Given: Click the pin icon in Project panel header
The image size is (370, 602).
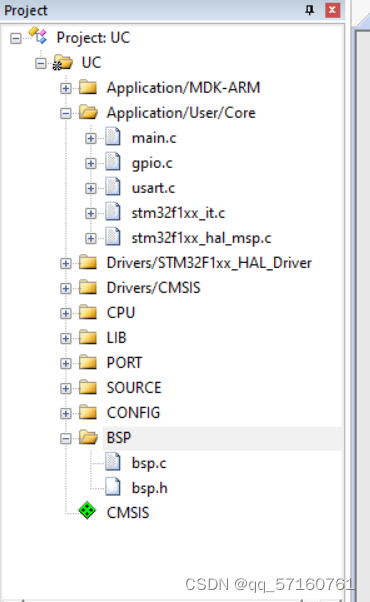Looking at the screenshot, I should click(x=309, y=10).
